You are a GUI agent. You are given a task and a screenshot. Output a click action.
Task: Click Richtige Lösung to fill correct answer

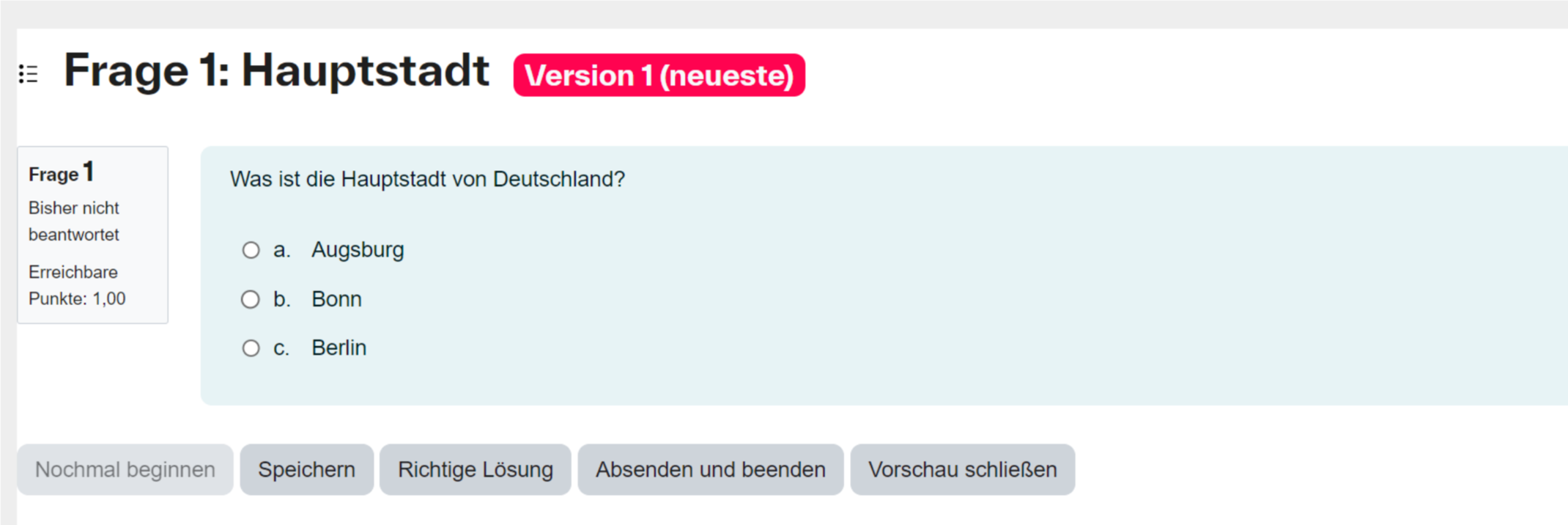pyautogui.click(x=475, y=469)
